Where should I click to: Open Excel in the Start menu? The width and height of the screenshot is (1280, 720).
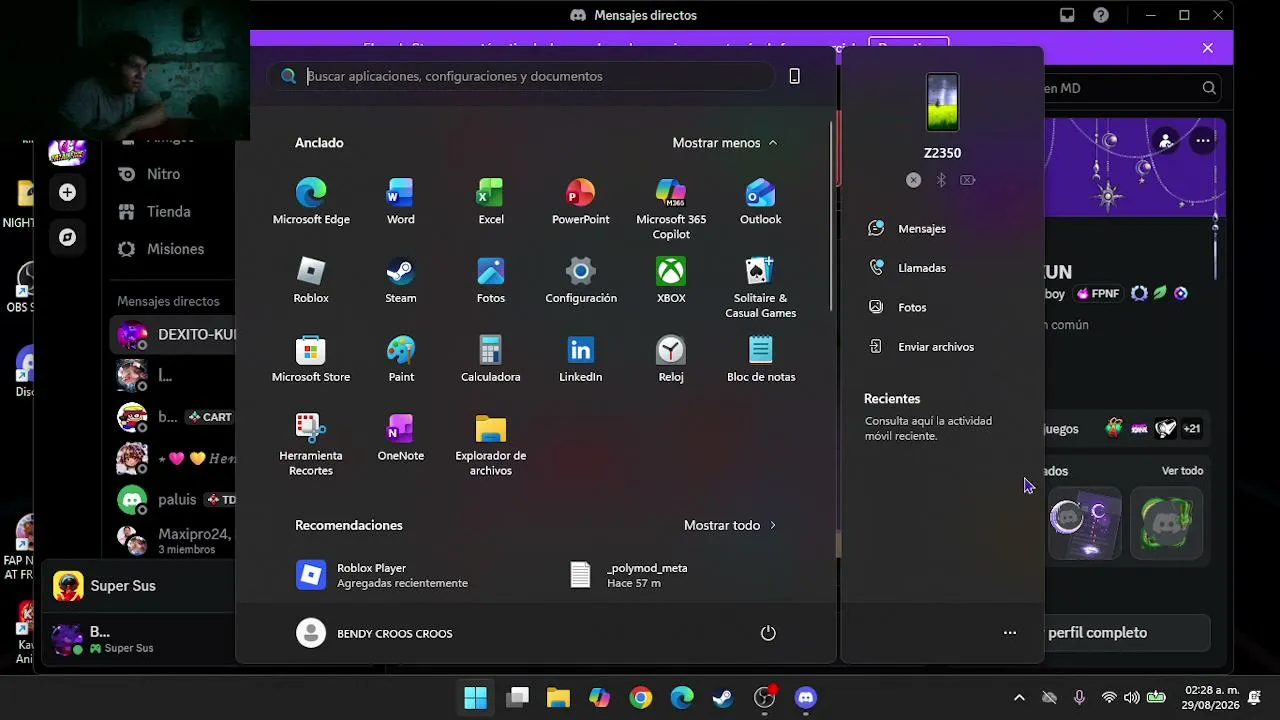(x=491, y=201)
